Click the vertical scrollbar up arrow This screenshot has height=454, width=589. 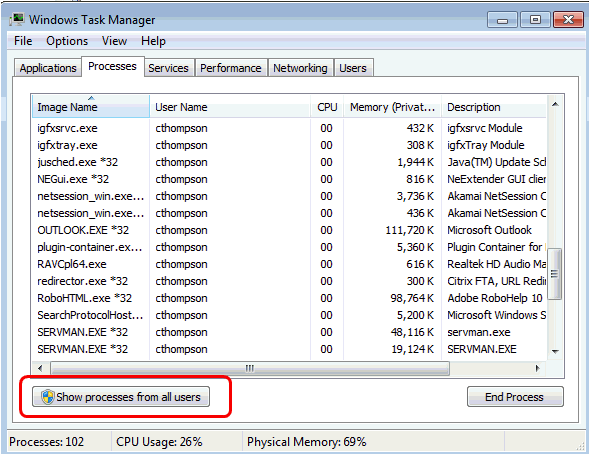(555, 104)
